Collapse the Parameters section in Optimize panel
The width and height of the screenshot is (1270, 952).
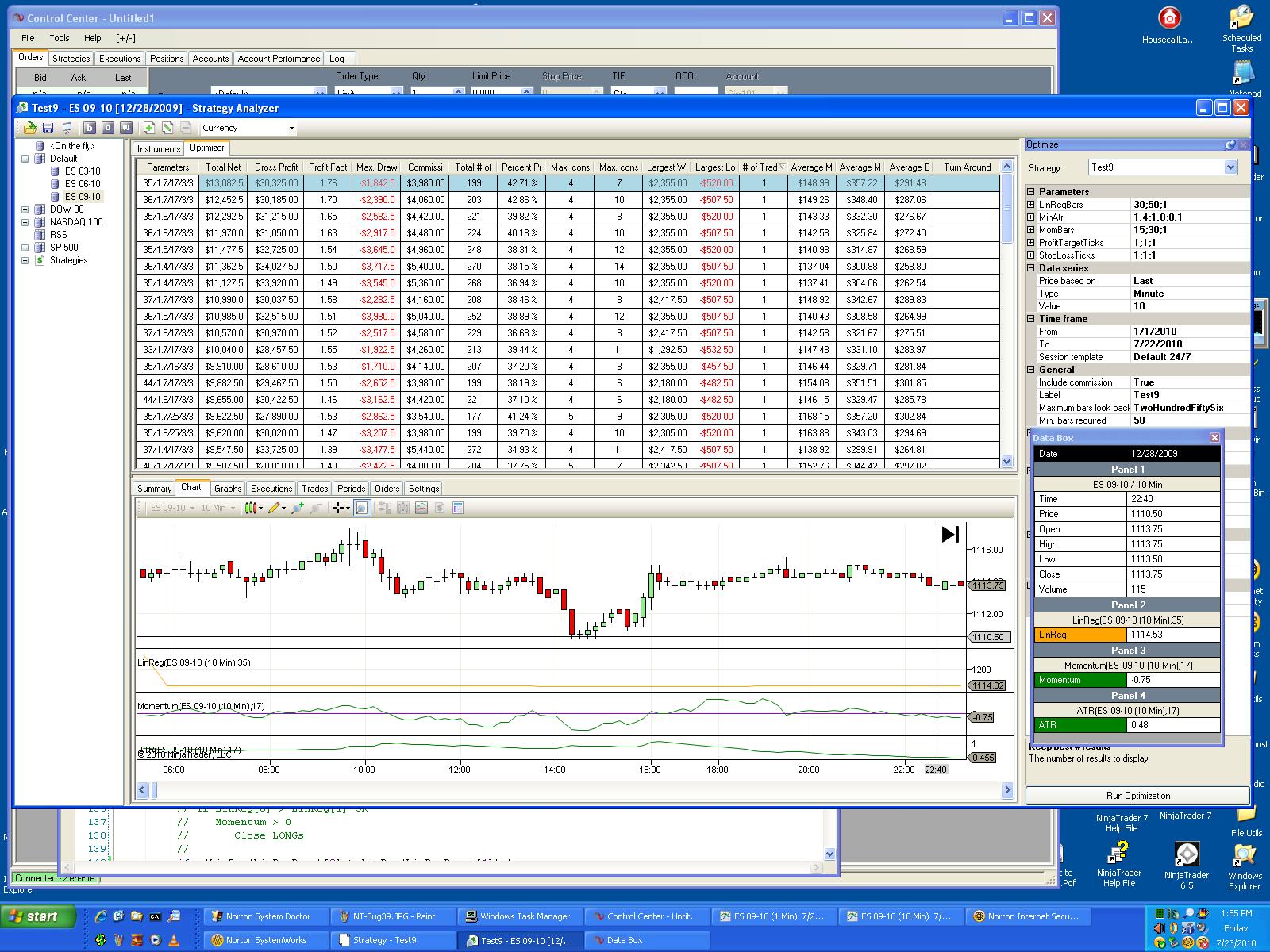point(1031,192)
